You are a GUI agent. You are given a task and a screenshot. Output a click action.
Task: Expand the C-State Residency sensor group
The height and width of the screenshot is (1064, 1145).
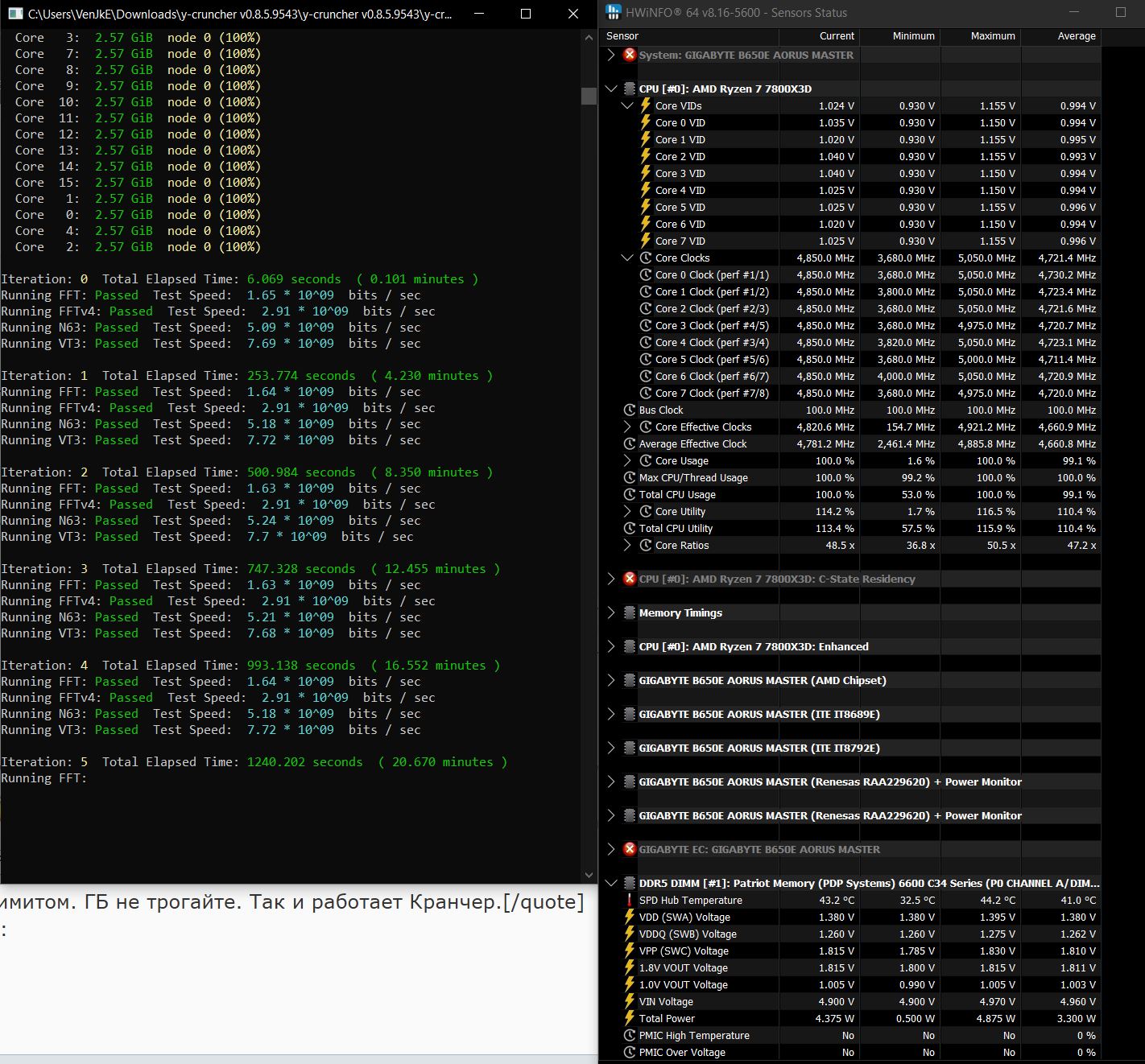click(x=611, y=579)
